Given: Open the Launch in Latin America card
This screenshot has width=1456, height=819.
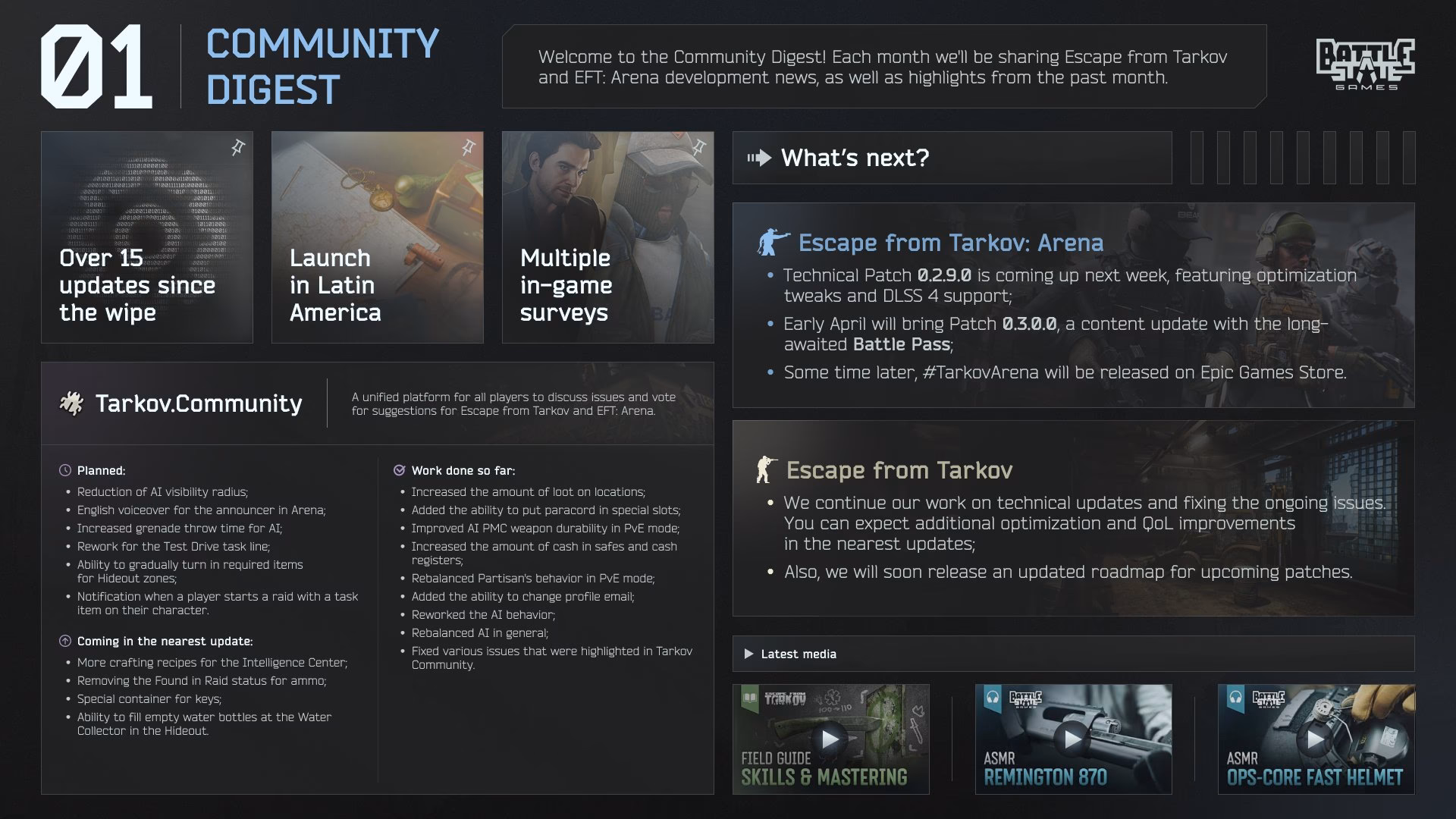Looking at the screenshot, I should coord(378,237).
